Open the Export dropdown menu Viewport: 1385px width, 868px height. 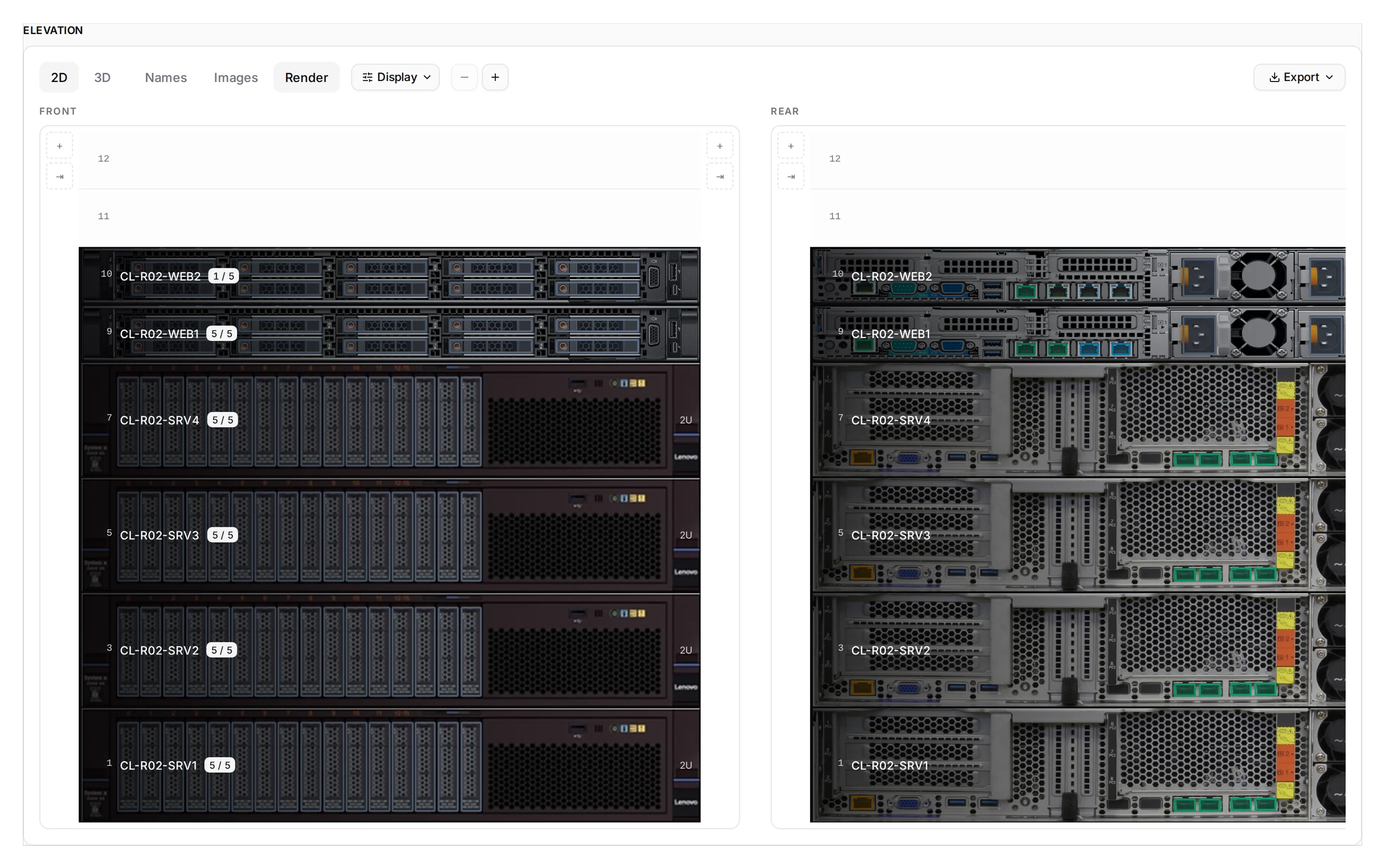click(x=1299, y=78)
